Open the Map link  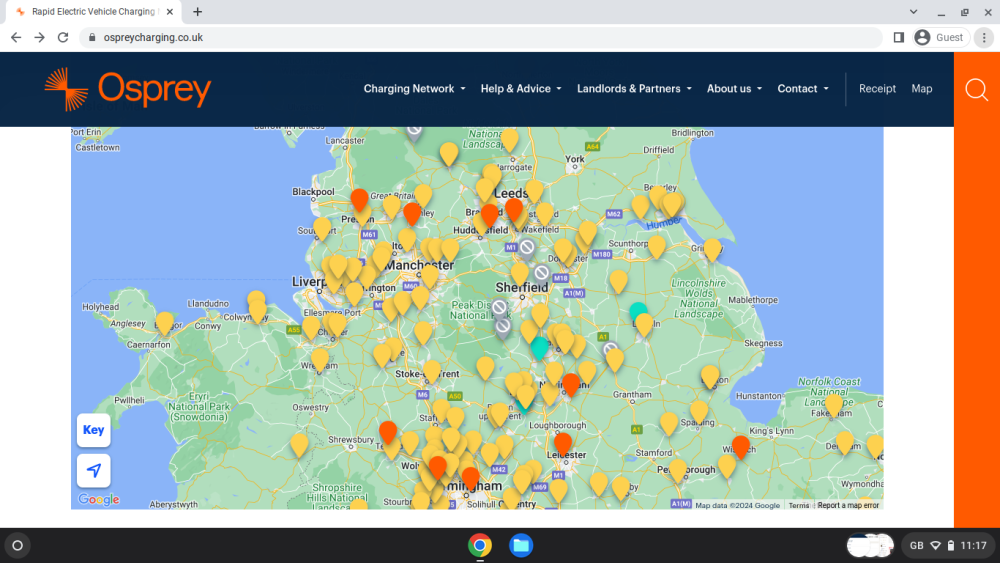pyautogui.click(x=922, y=89)
